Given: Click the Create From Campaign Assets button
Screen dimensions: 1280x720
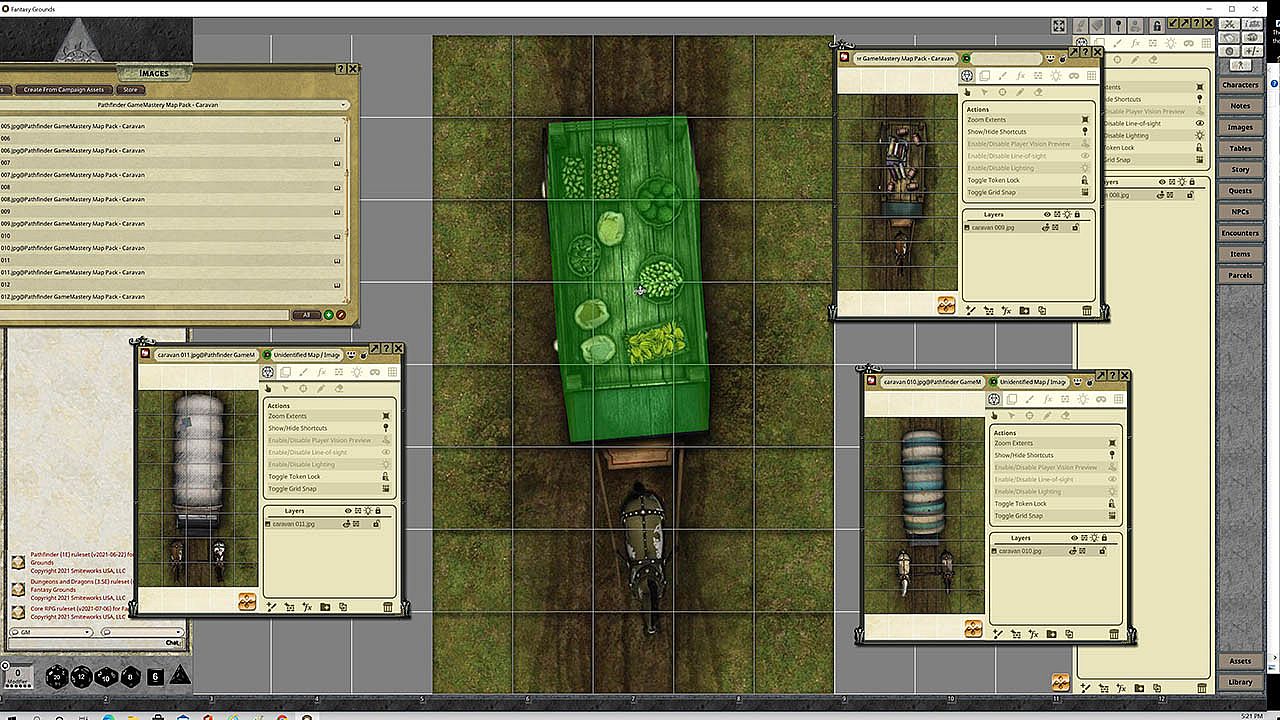Looking at the screenshot, I should (64, 90).
